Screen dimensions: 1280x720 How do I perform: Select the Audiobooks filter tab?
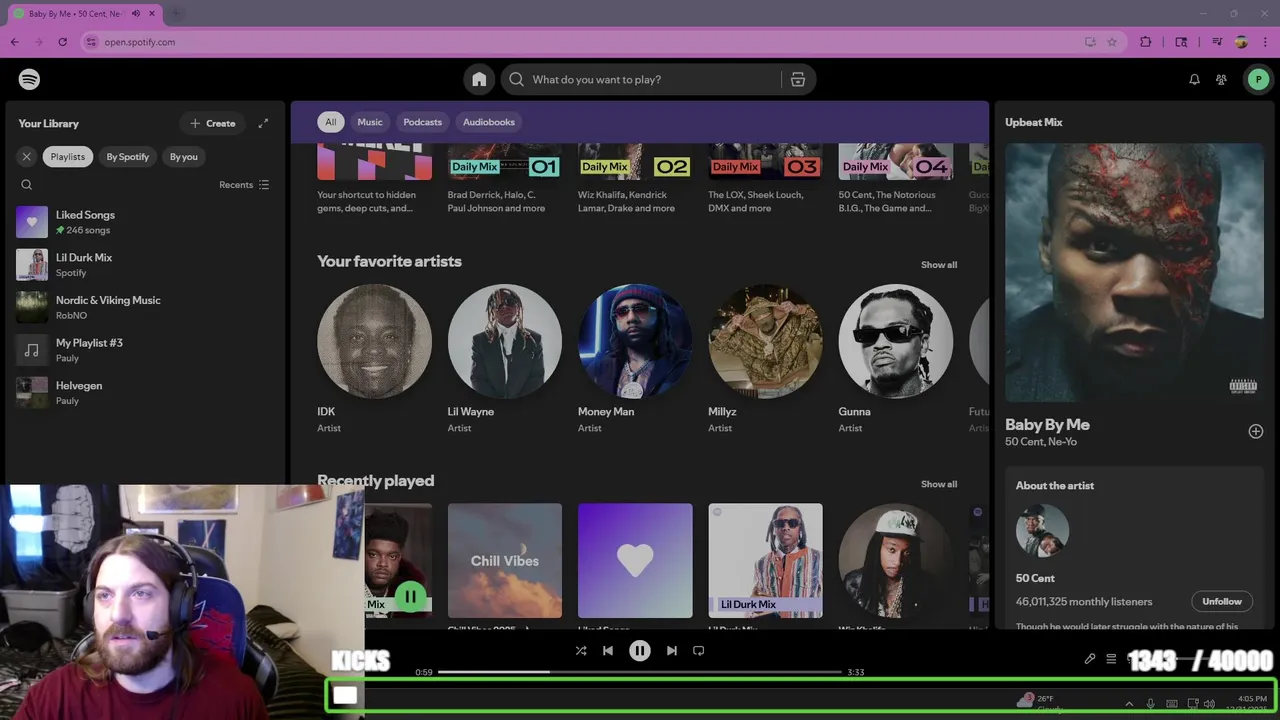[489, 122]
